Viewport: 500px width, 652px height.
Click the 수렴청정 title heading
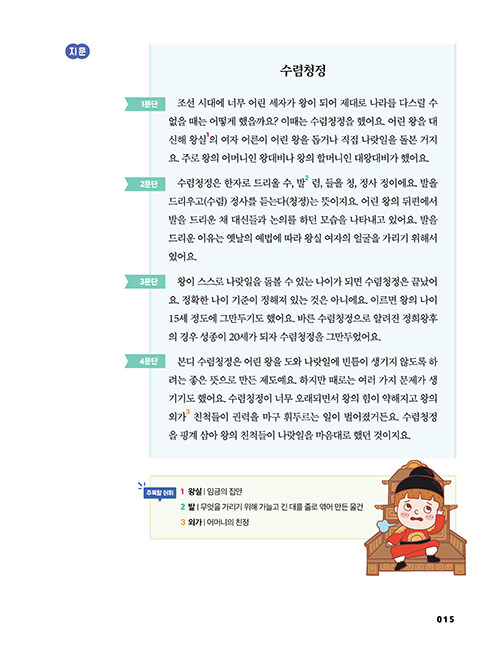pos(302,70)
